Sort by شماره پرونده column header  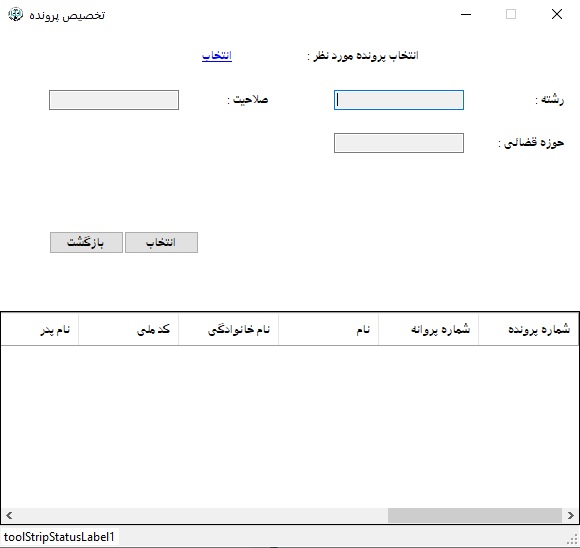tap(528, 329)
